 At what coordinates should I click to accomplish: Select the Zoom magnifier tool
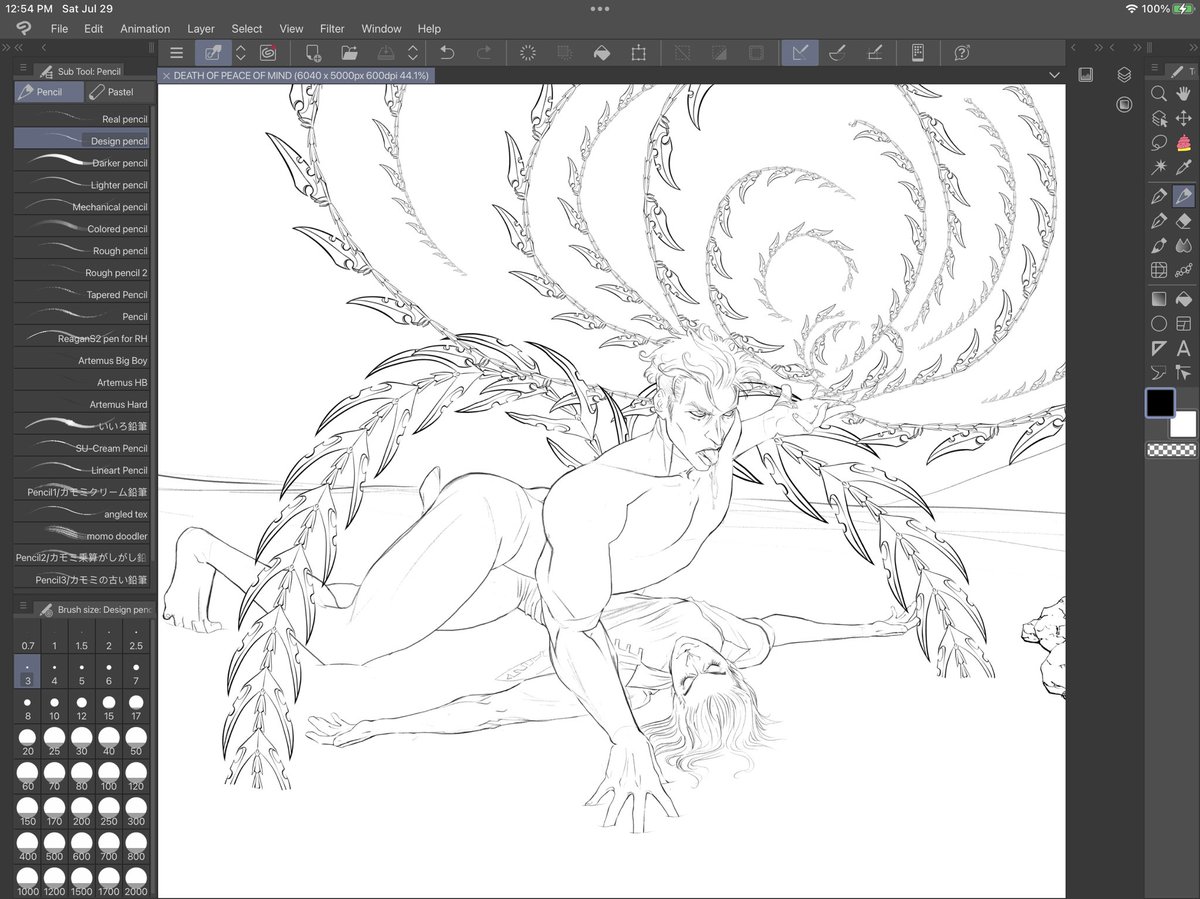(1159, 93)
